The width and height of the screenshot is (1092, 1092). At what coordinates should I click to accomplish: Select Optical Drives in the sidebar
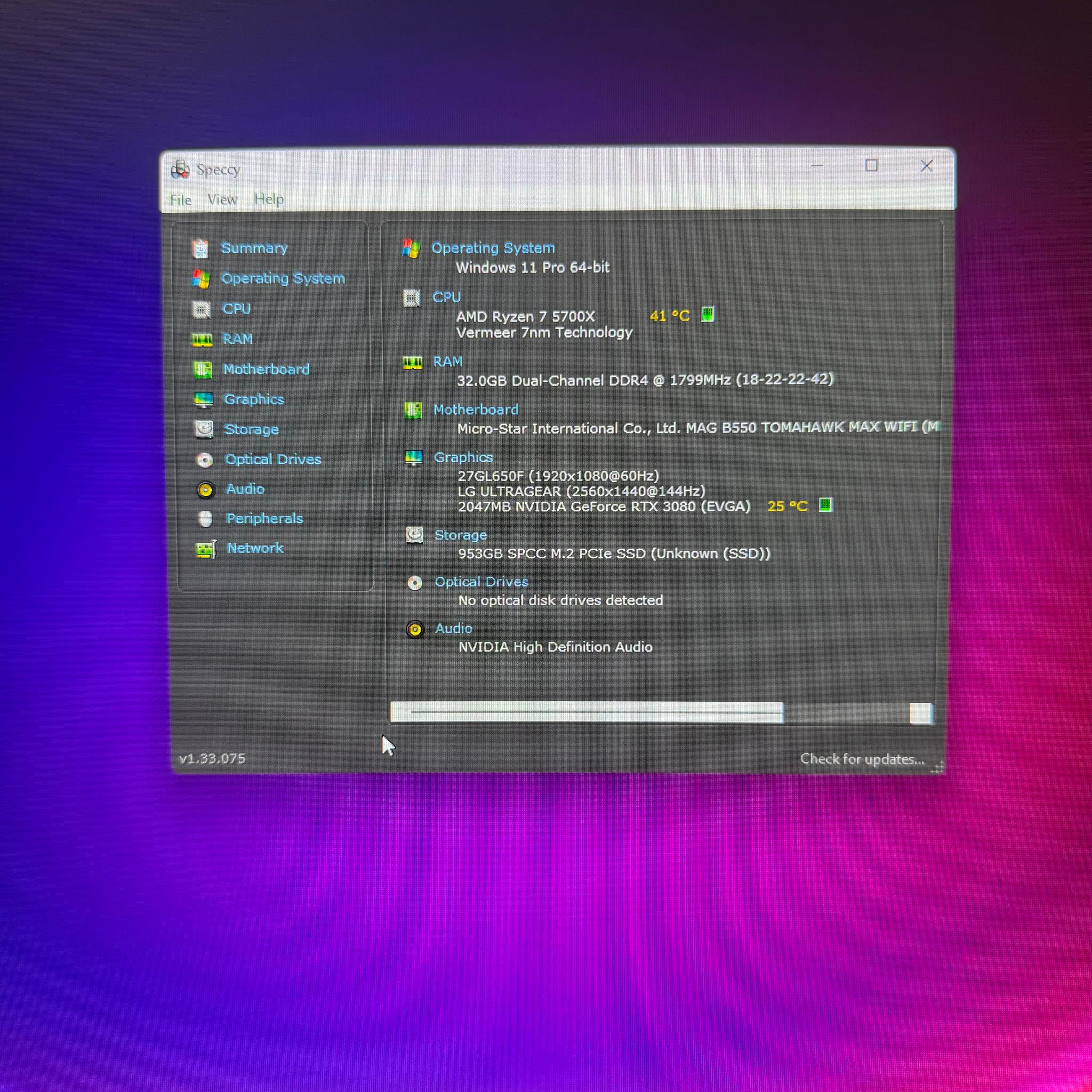[273, 459]
